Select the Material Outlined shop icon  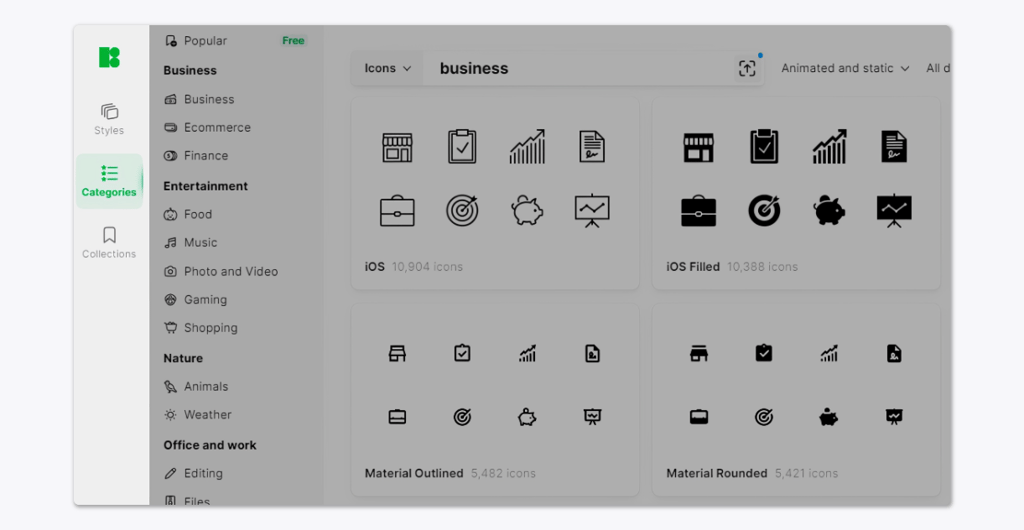tap(397, 353)
